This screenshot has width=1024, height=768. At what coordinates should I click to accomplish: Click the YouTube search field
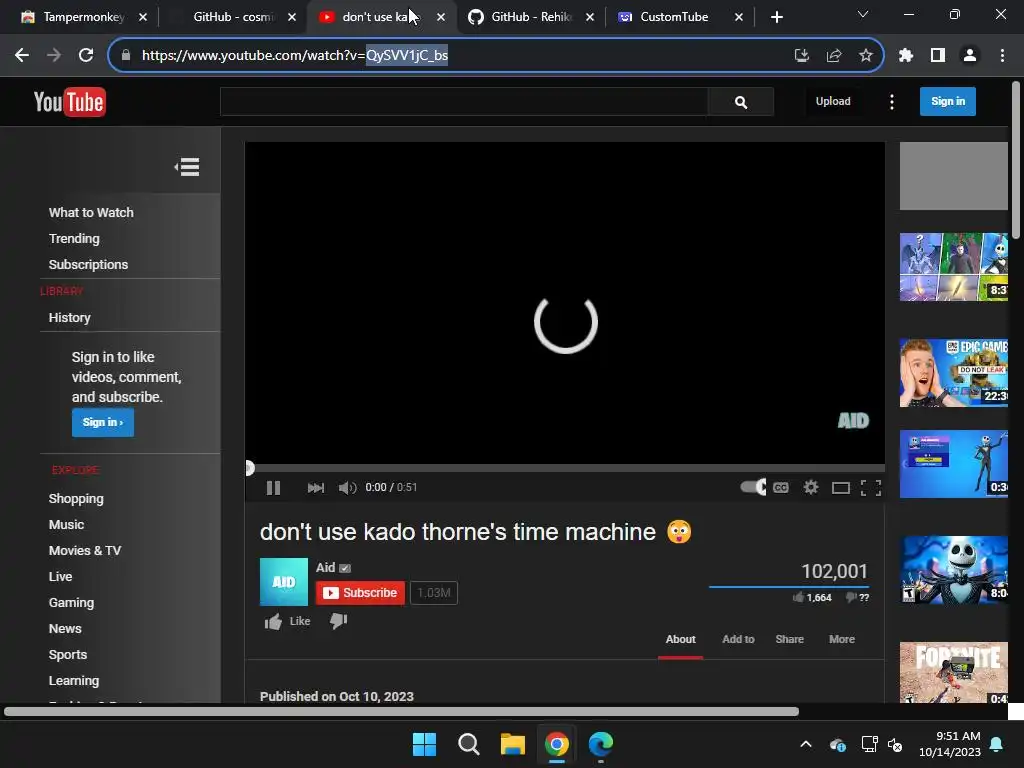click(x=464, y=102)
